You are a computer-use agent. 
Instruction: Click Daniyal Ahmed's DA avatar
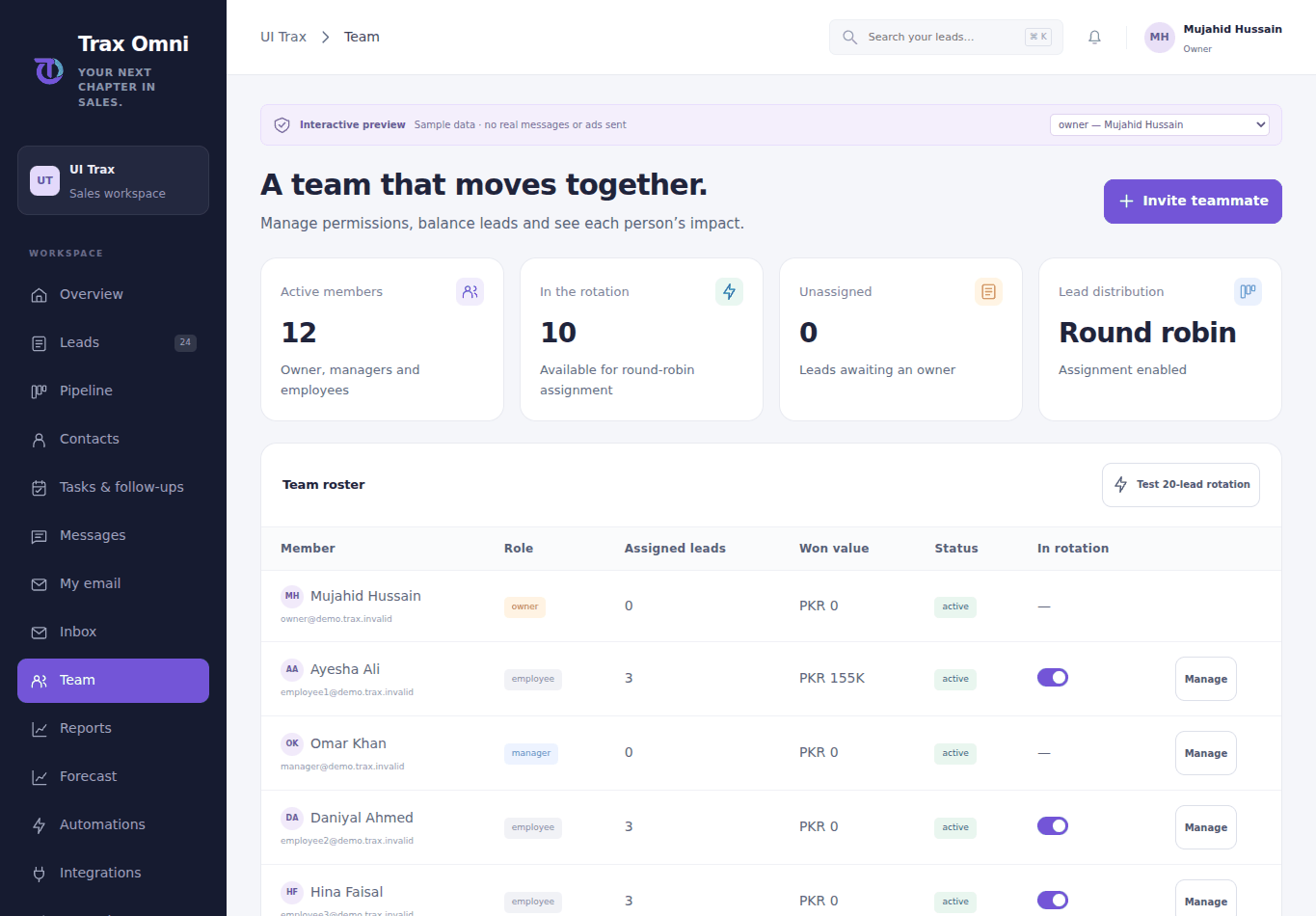pos(292,818)
